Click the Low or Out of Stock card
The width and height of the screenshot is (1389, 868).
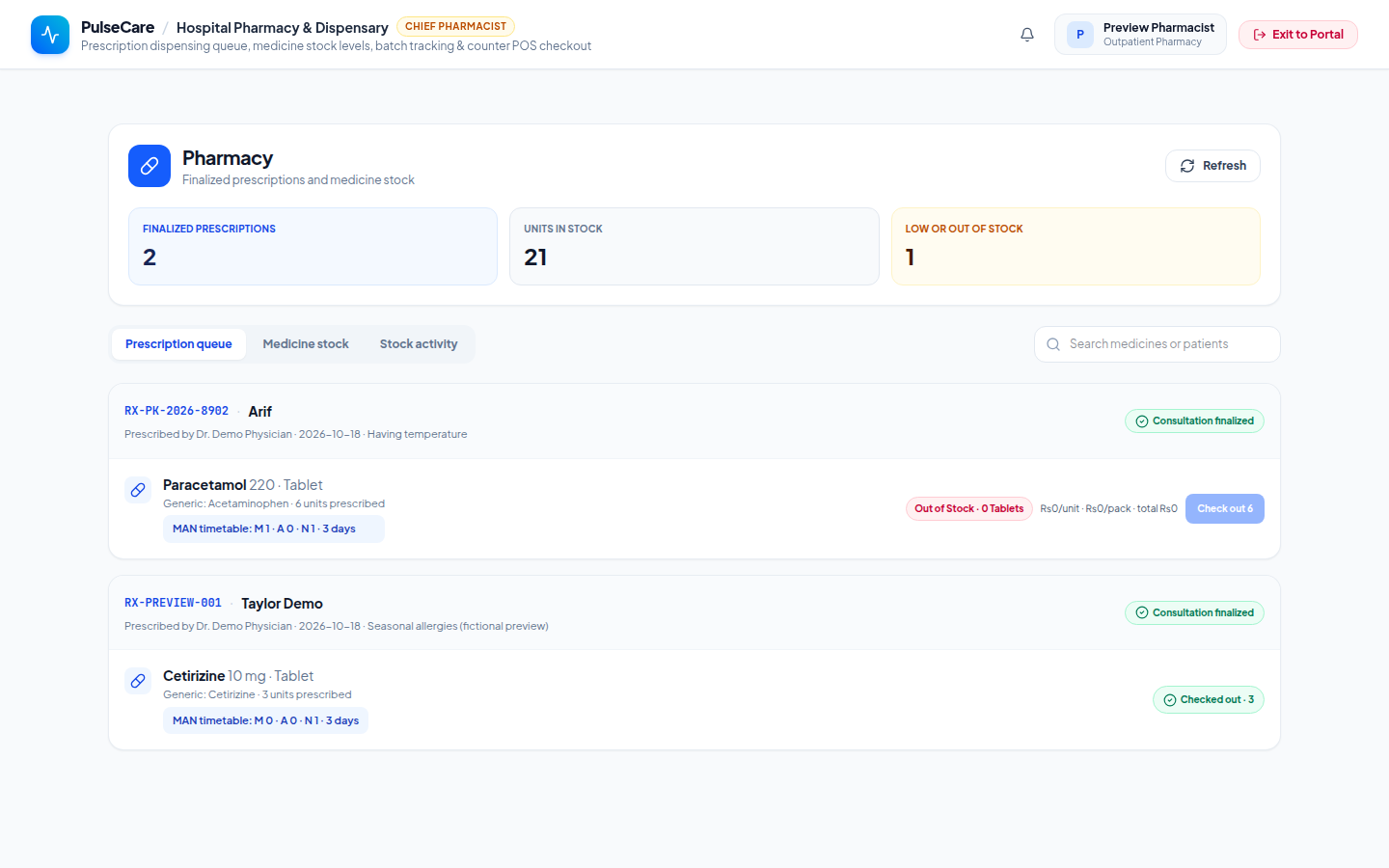(x=1076, y=246)
